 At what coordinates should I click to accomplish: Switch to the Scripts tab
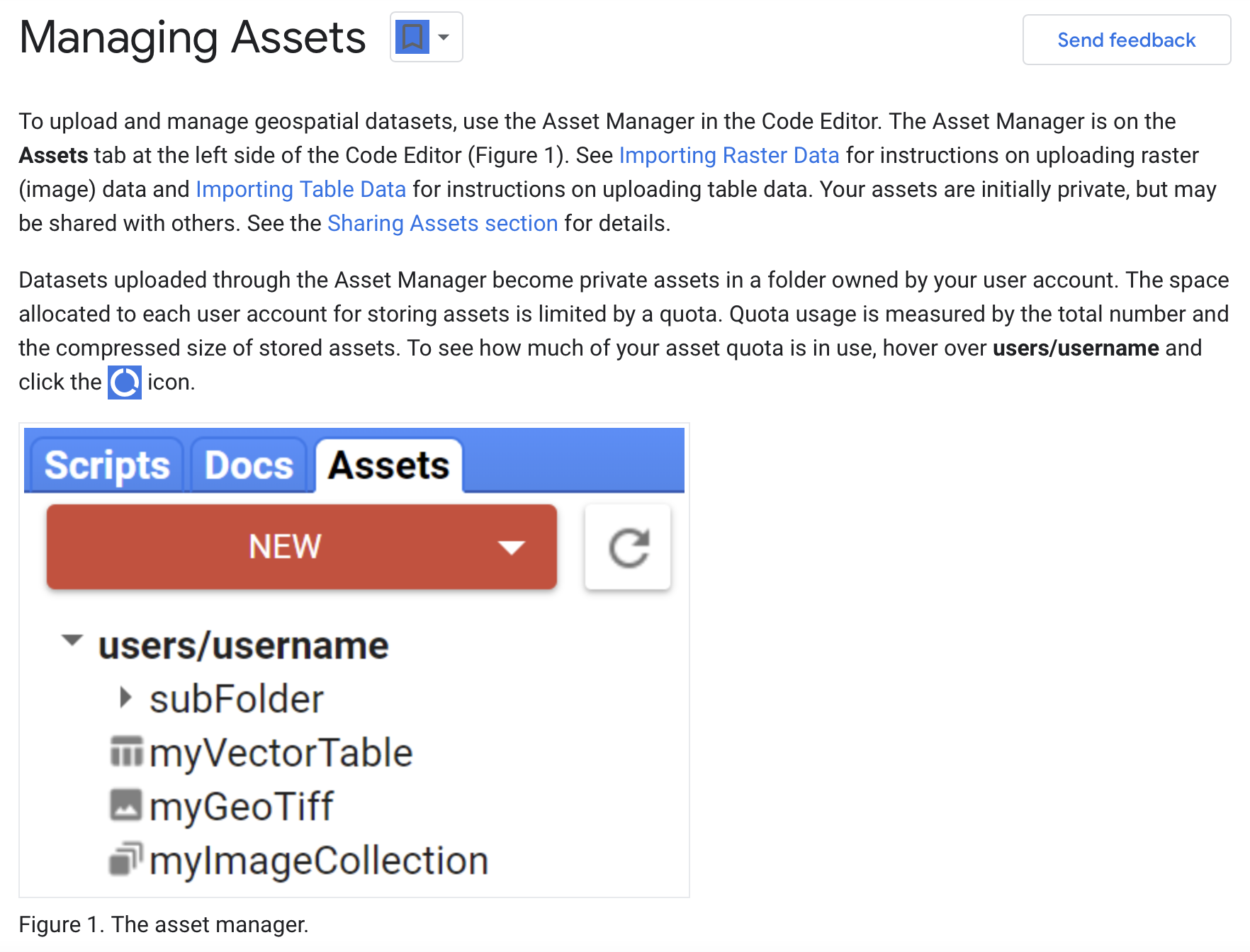pyautogui.click(x=107, y=465)
